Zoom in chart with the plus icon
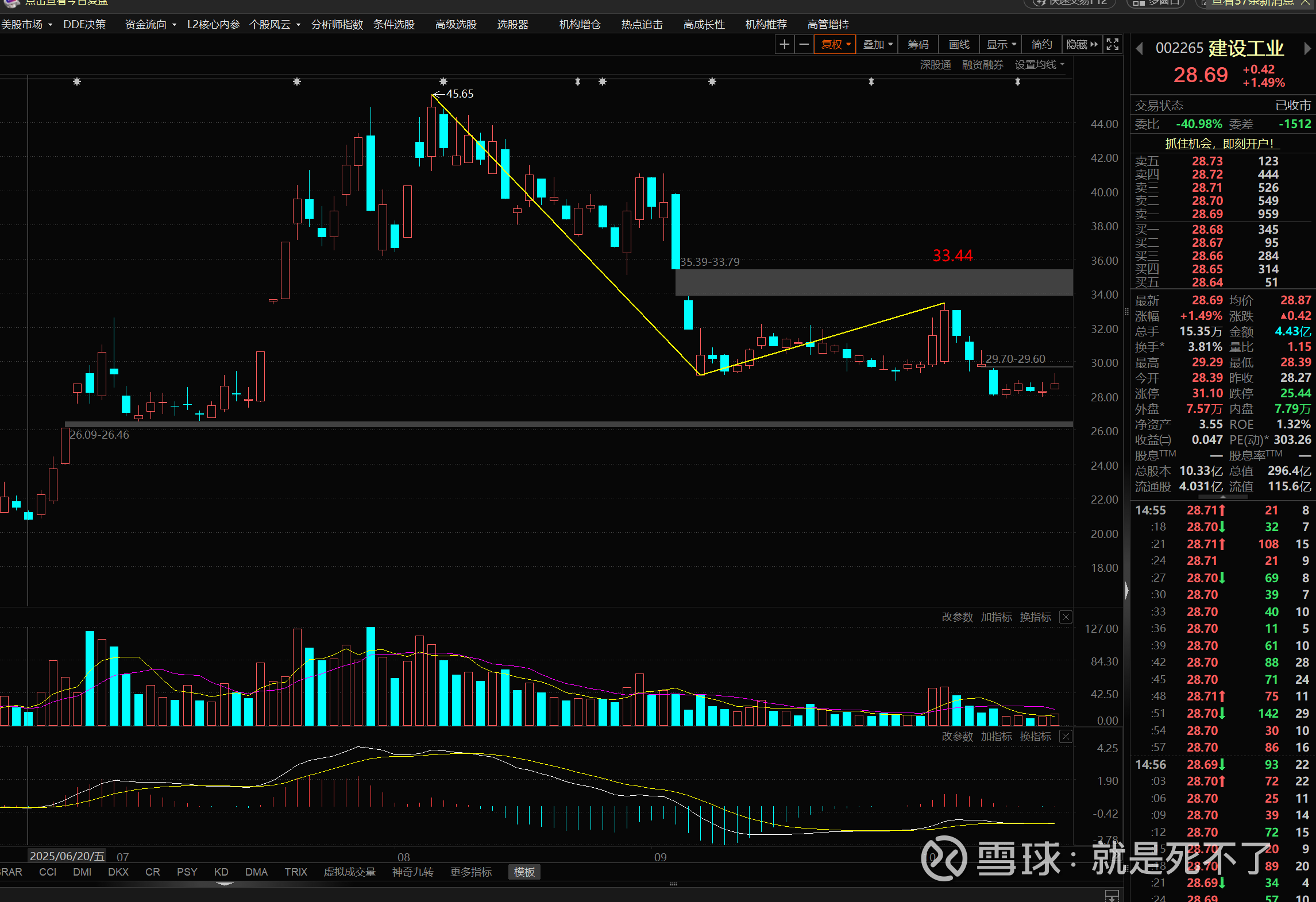The image size is (1316, 902). [784, 44]
